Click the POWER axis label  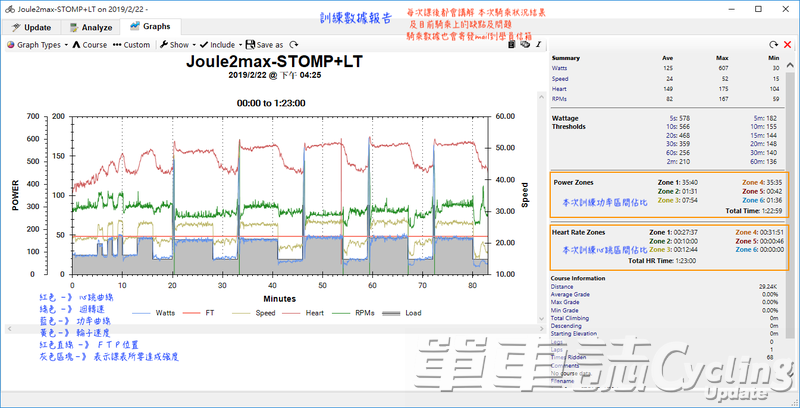click(x=15, y=195)
